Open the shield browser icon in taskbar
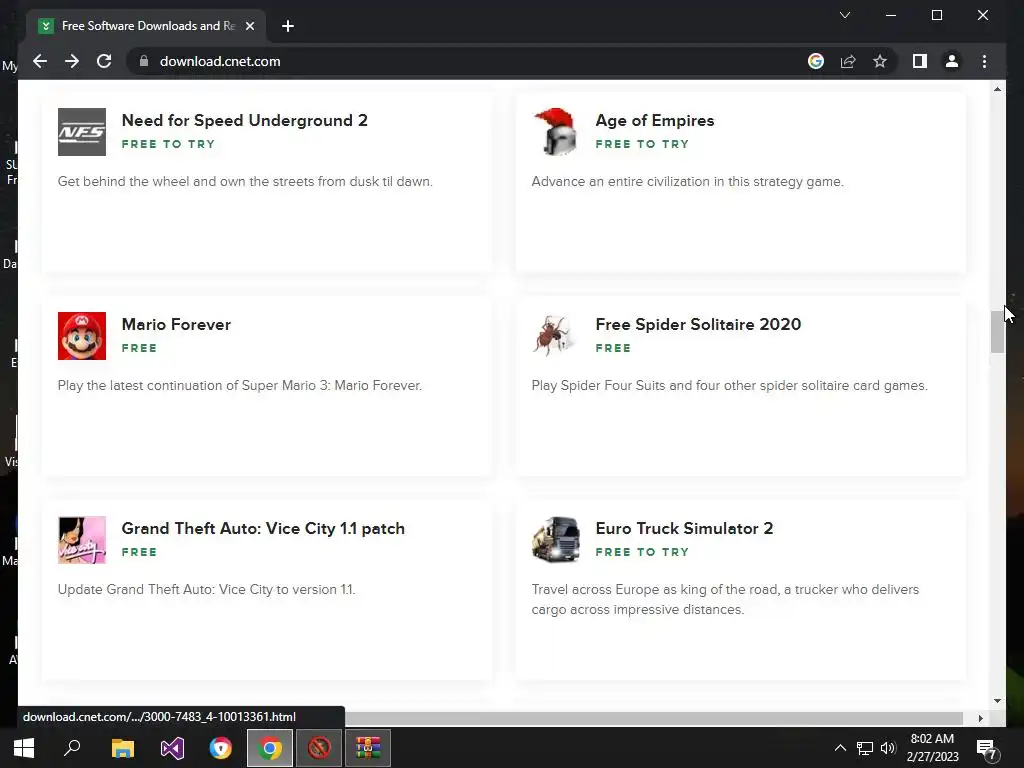Viewport: 1024px width, 768px height. click(221, 748)
